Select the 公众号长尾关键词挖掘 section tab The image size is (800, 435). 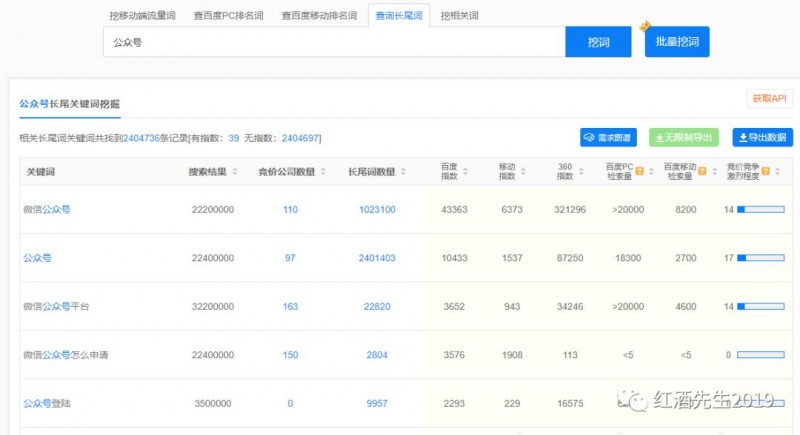[69, 104]
